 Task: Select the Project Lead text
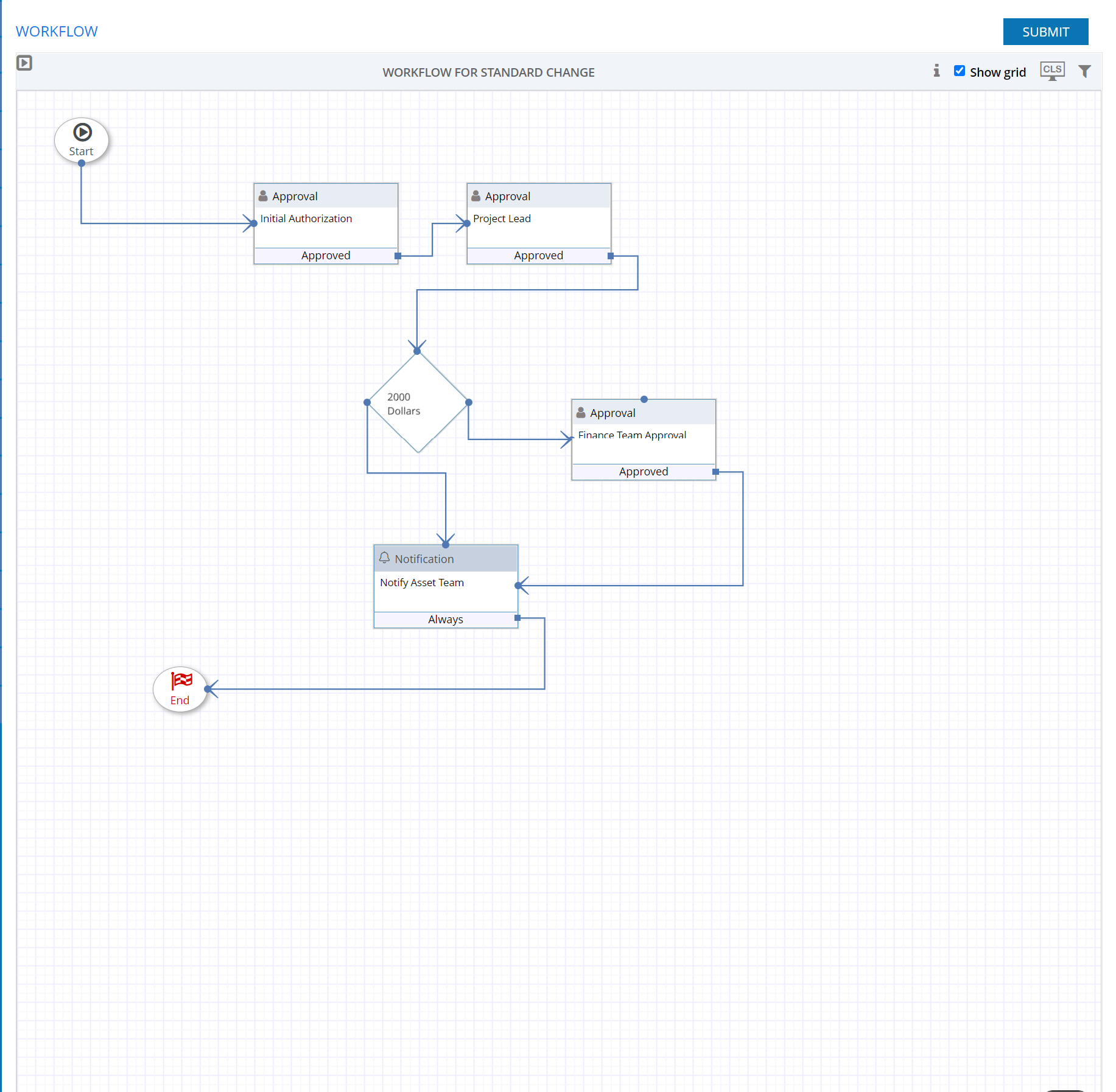coord(502,219)
